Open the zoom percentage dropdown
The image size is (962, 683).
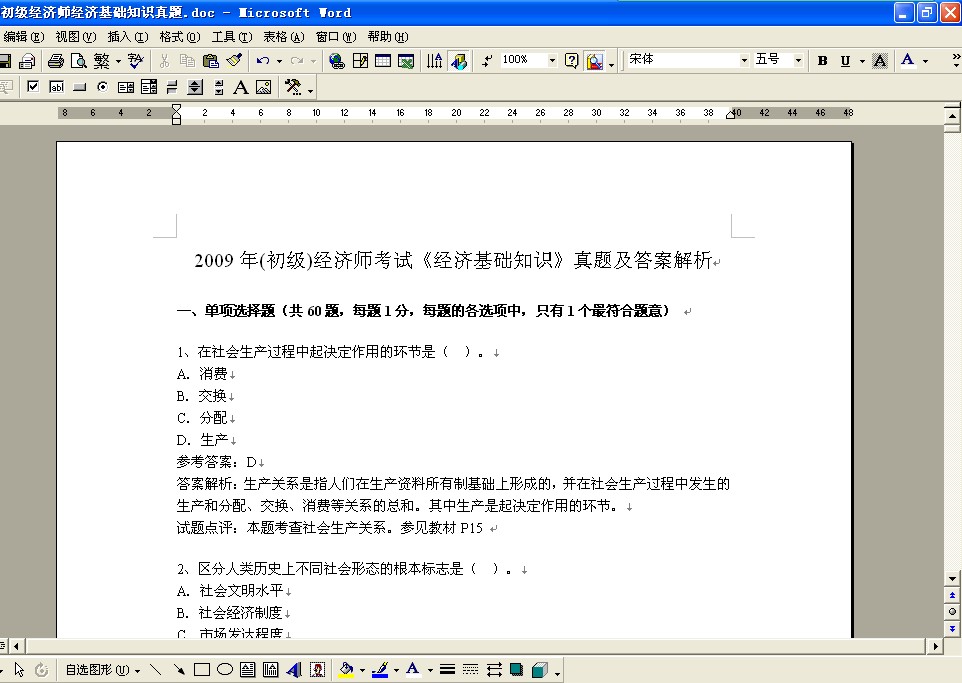552,61
